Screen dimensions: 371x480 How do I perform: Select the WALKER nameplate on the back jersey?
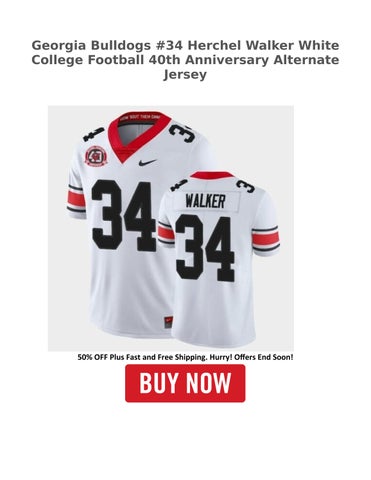(205, 201)
